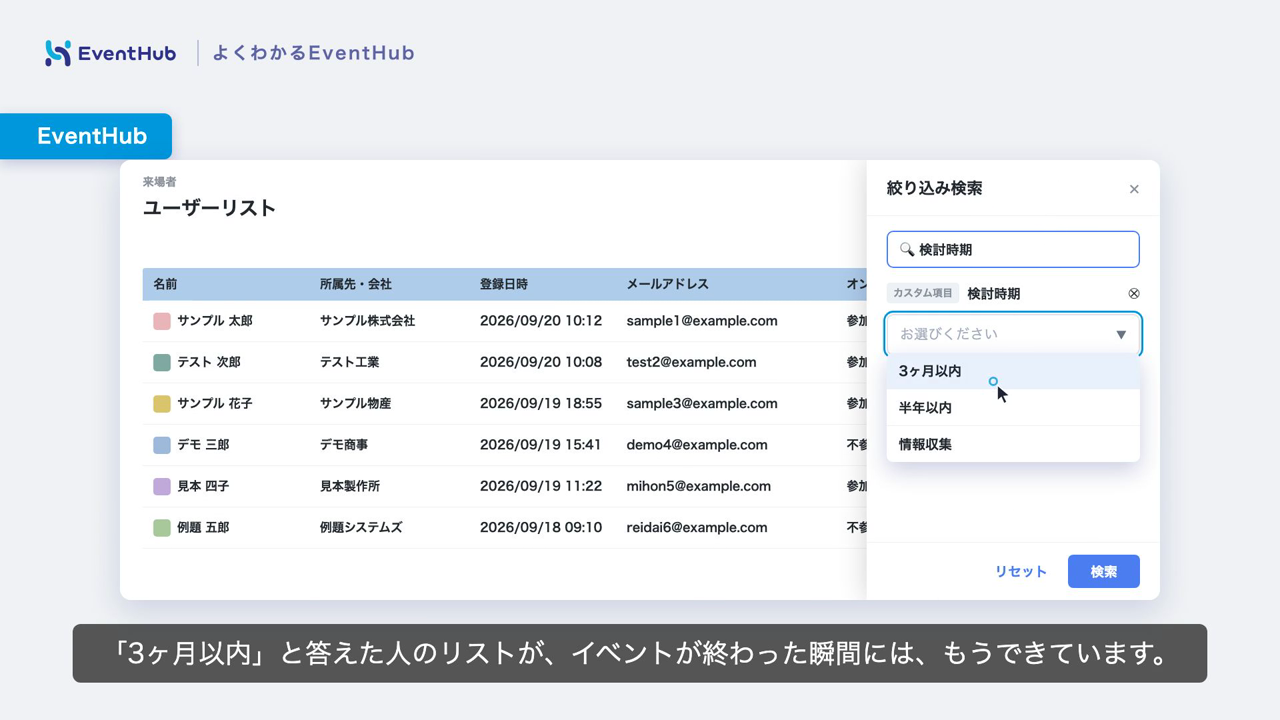Click the date 2026/09/18 09:10

click(541, 527)
